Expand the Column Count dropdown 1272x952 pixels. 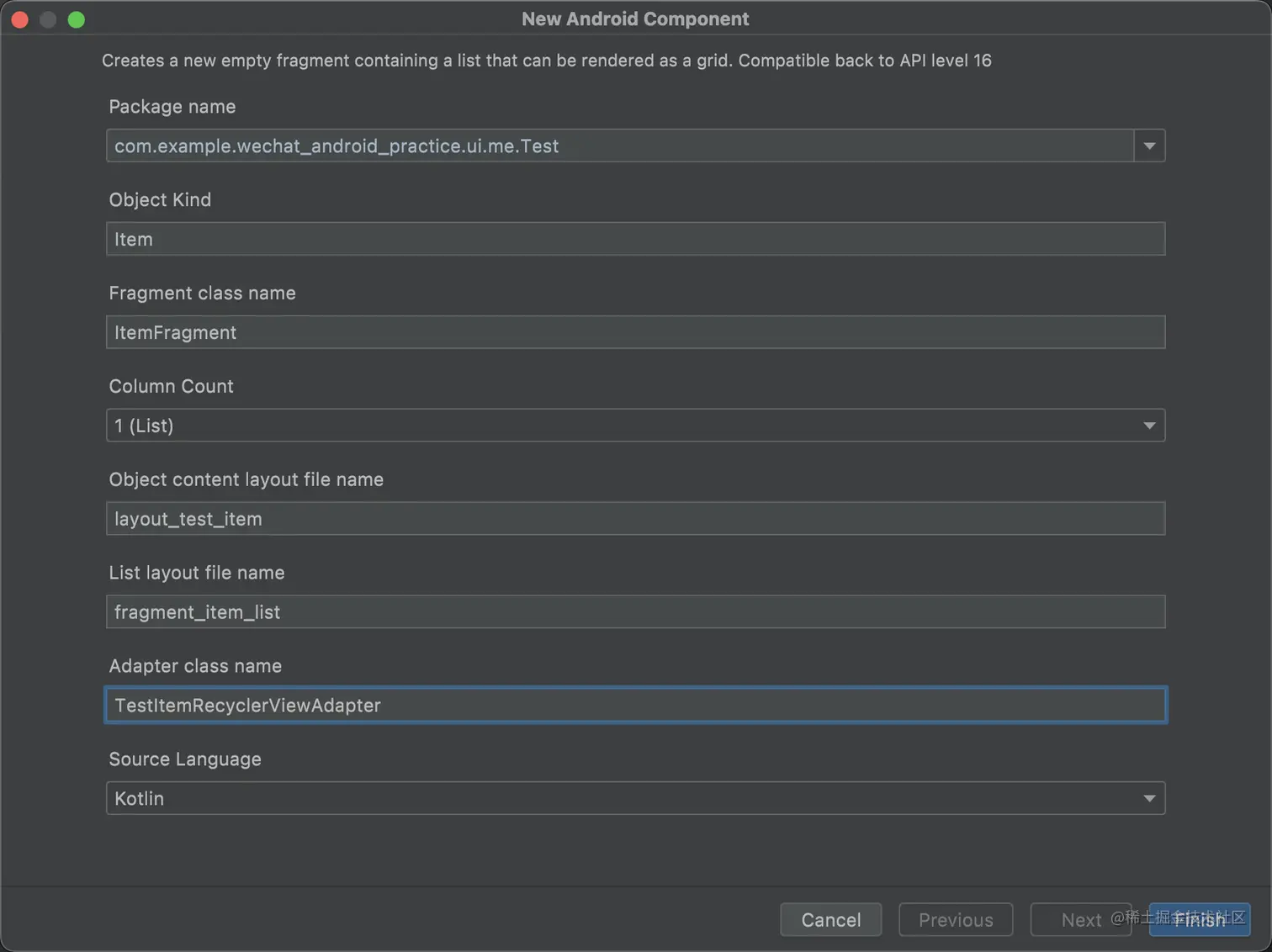point(635,426)
